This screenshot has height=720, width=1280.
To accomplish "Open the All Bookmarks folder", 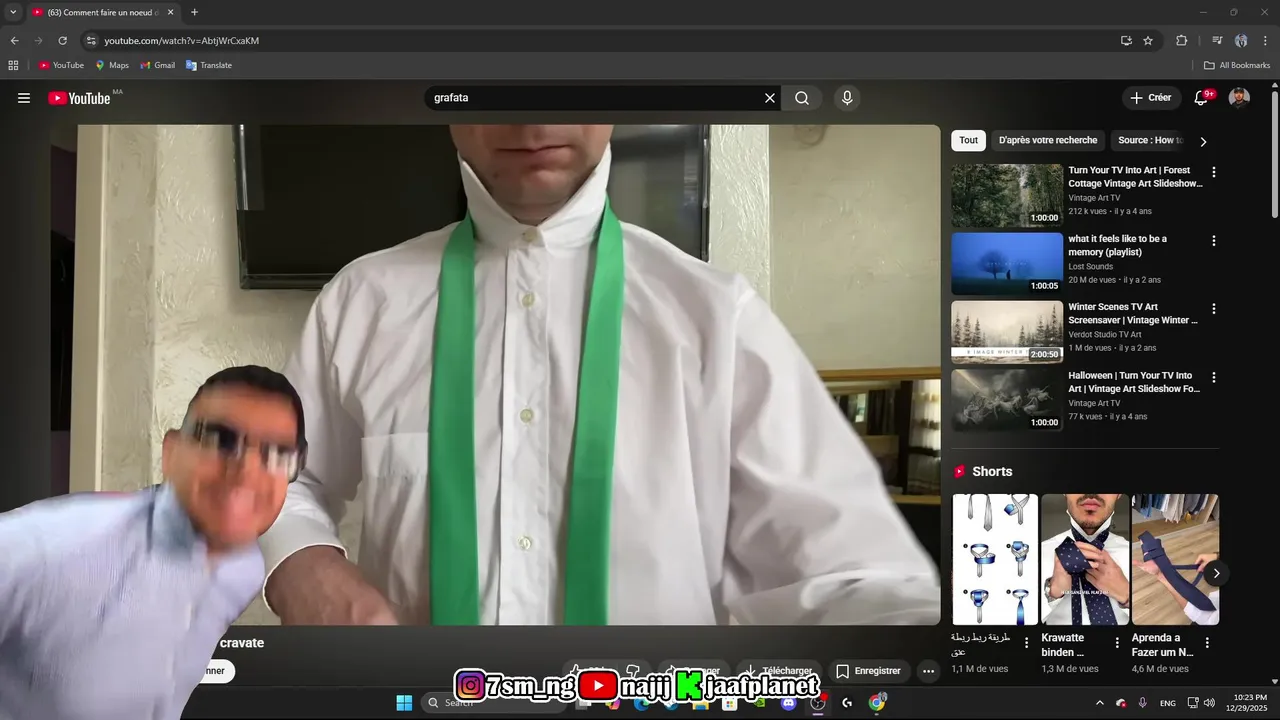I will (x=1237, y=65).
